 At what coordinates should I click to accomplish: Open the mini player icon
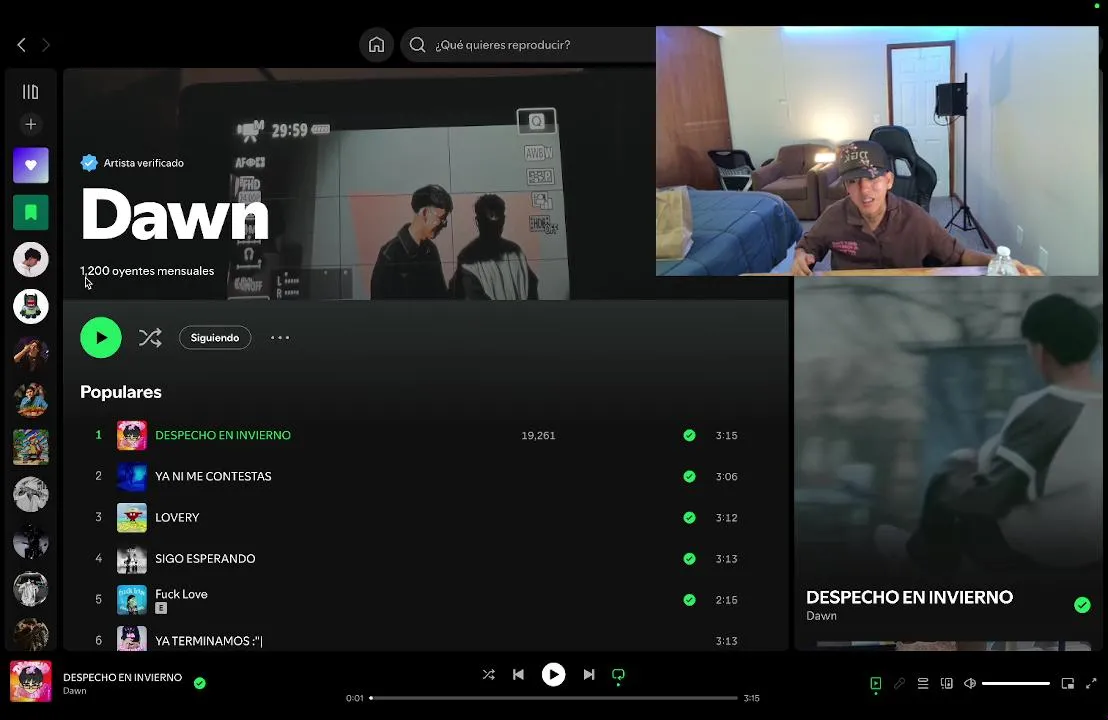[1068, 683]
